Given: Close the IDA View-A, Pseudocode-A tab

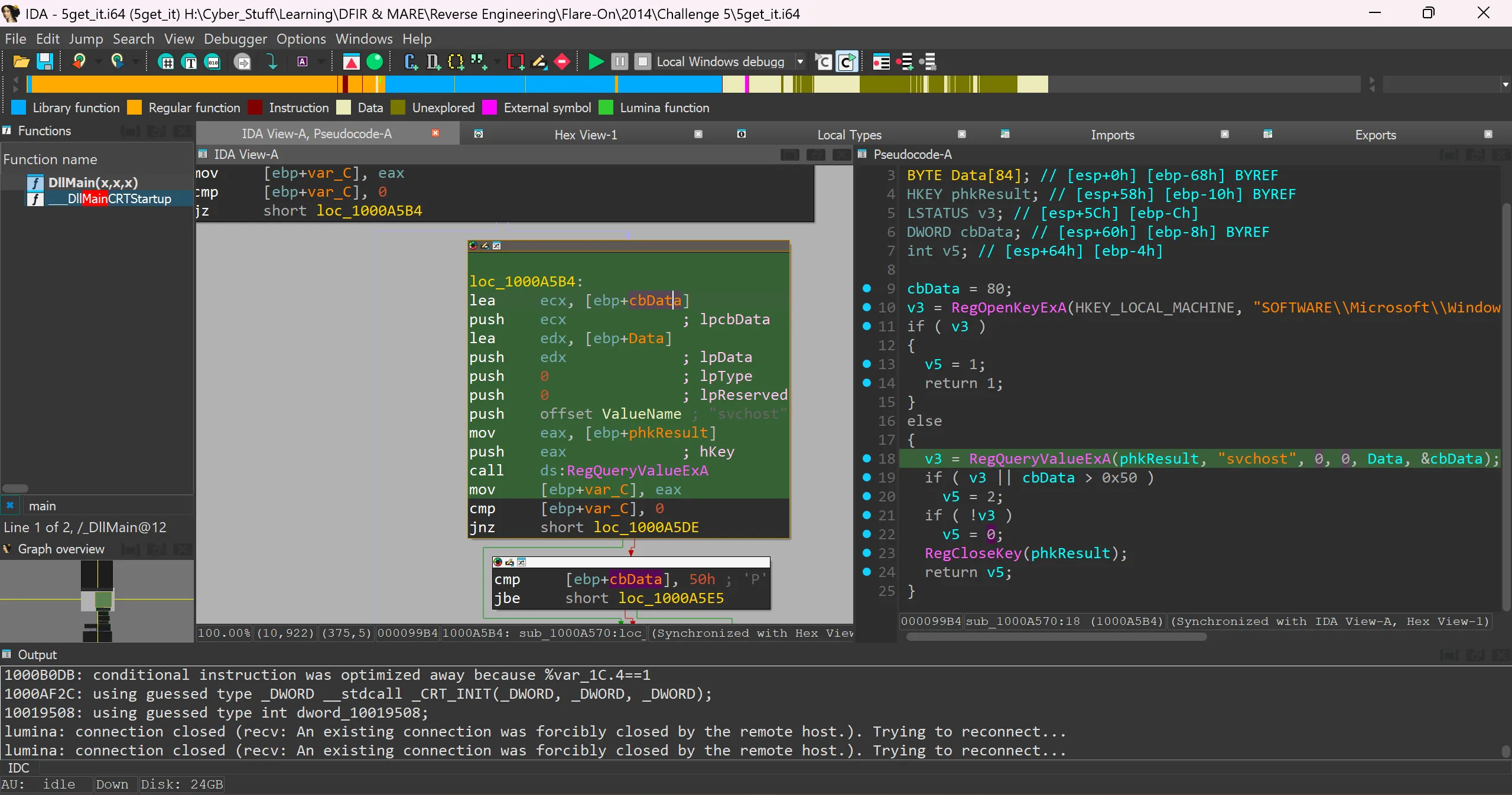Looking at the screenshot, I should [435, 133].
